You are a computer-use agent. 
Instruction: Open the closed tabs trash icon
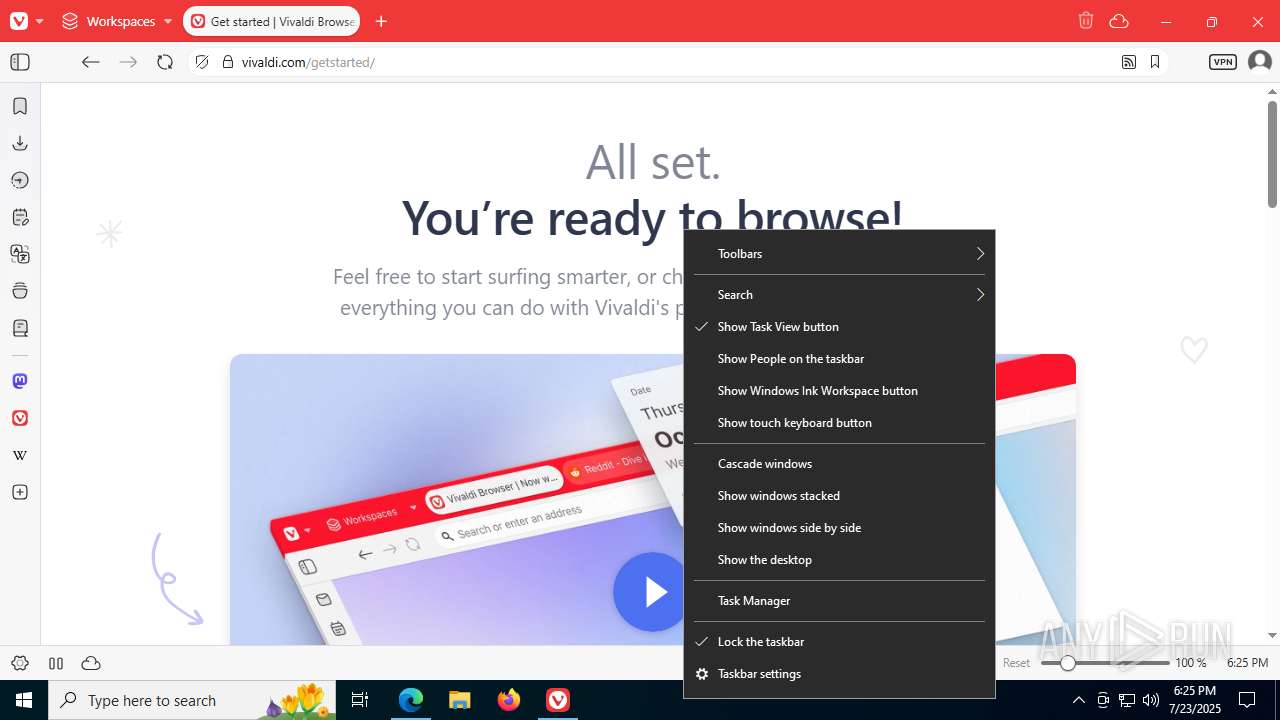tap(1086, 21)
